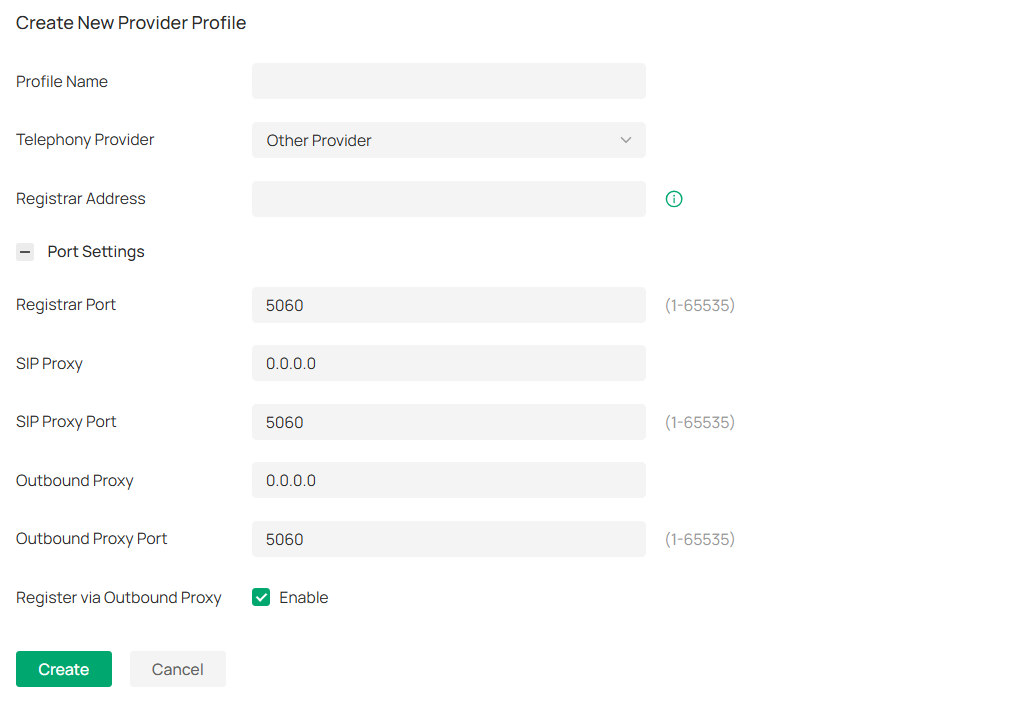Select the Outbound Proxy Port field
1011x701 pixels.
448,539
